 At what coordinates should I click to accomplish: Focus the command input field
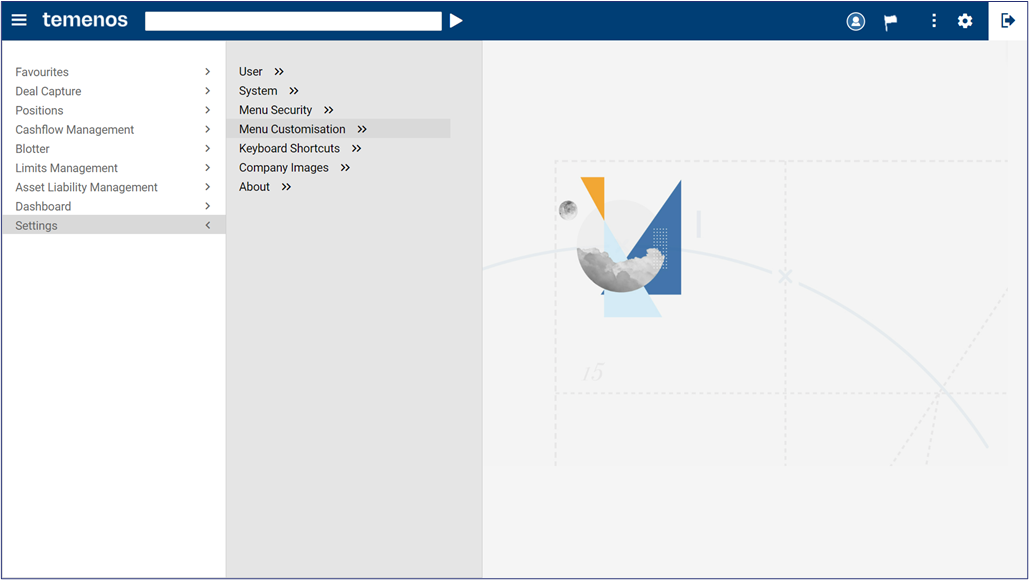293,21
